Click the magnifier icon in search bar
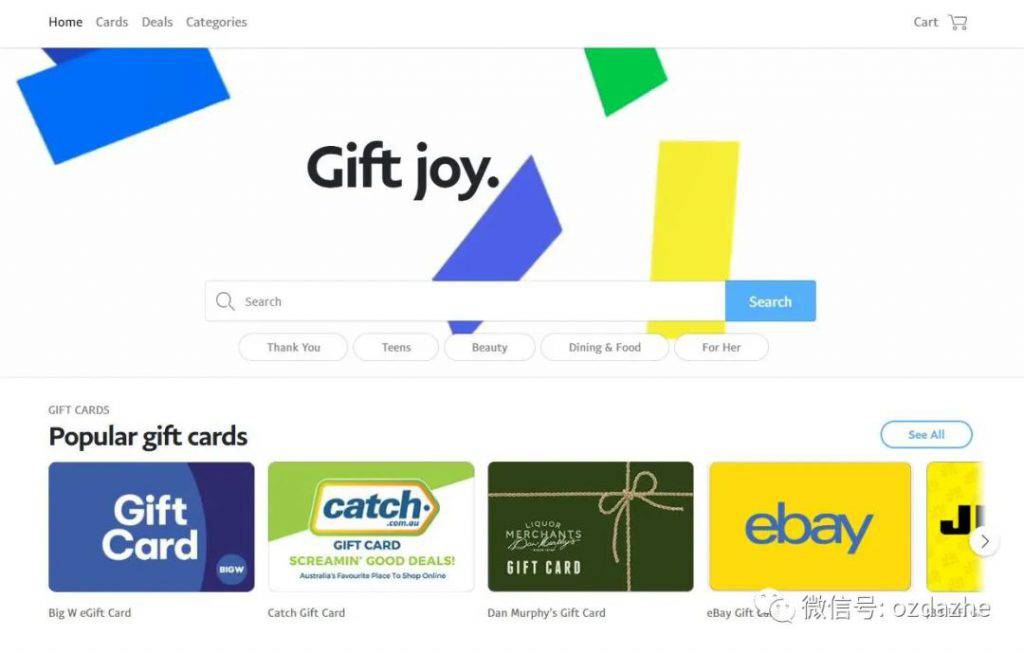The width and height of the screenshot is (1024, 653). 225,301
